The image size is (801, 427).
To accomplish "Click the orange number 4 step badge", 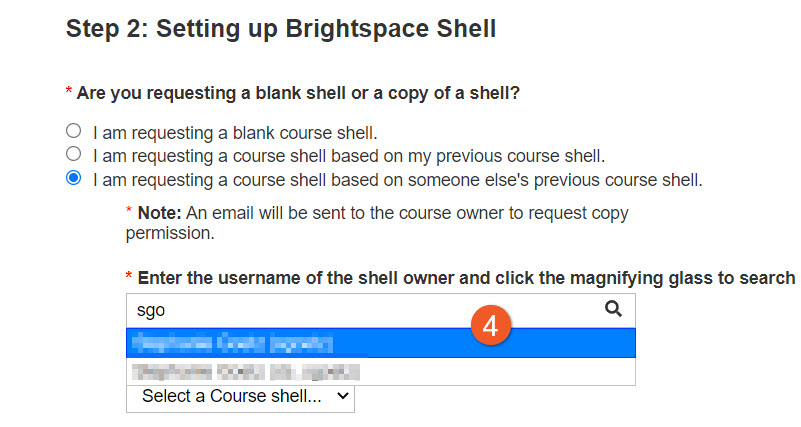I will coord(490,326).
